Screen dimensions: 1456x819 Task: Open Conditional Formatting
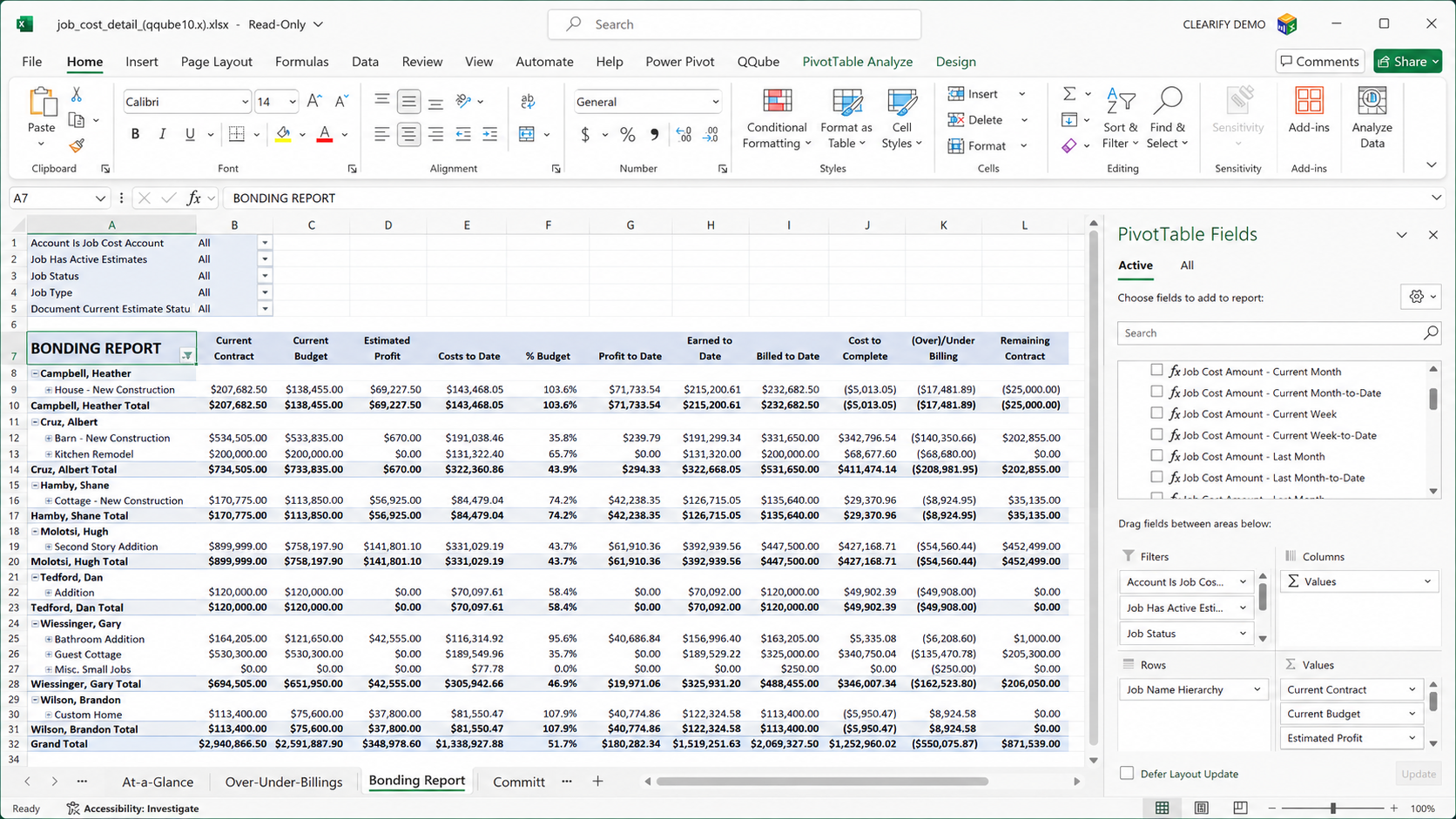point(777,119)
